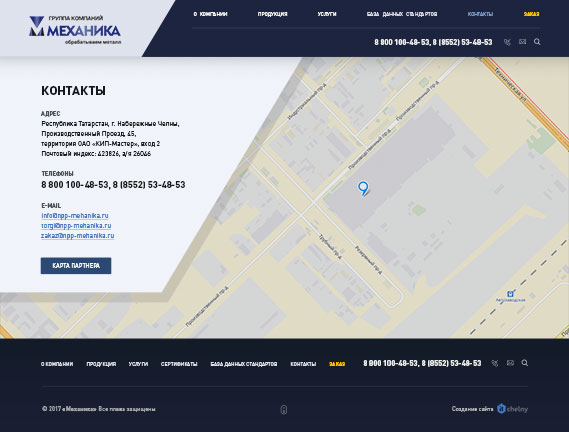Open База данных стандартов in header
Screen dimensions: 569x432
click(402, 14)
